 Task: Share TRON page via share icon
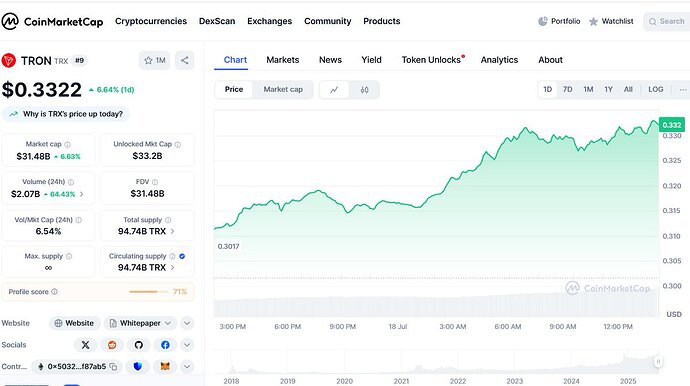[185, 60]
